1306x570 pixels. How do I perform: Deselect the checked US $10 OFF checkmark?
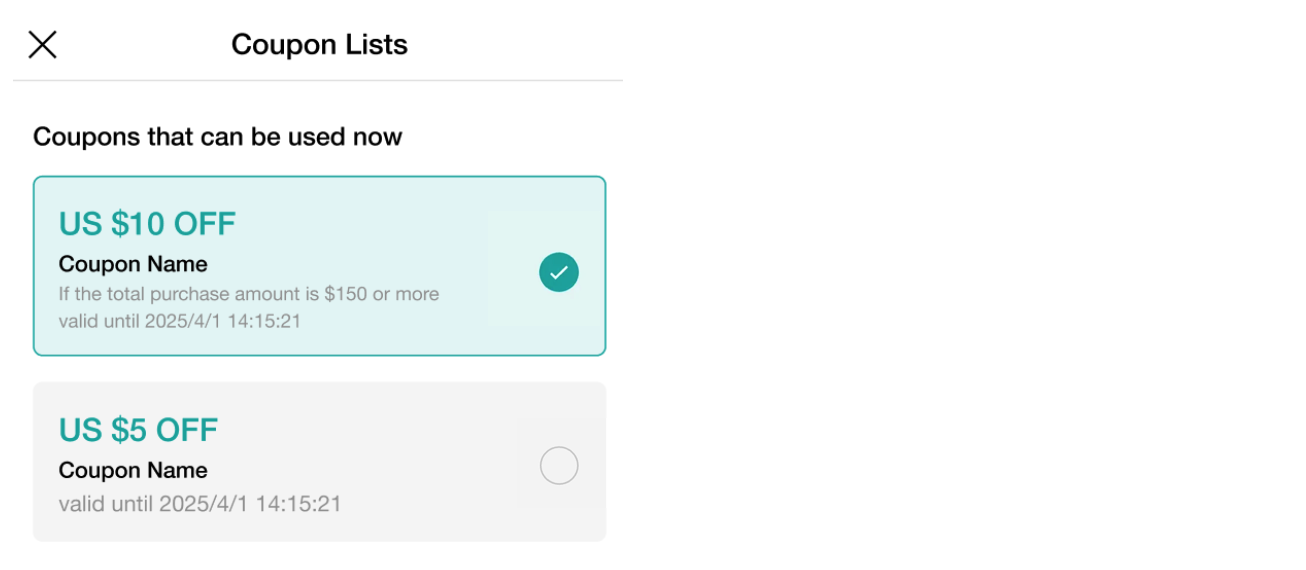(558, 272)
